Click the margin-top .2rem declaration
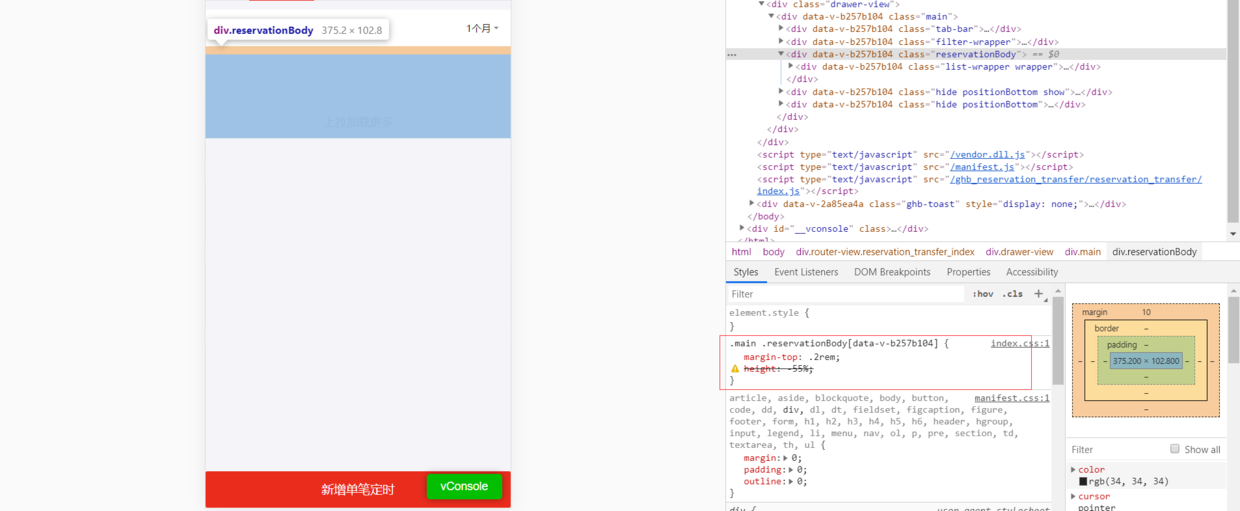The width and height of the screenshot is (1240, 511). 792,356
